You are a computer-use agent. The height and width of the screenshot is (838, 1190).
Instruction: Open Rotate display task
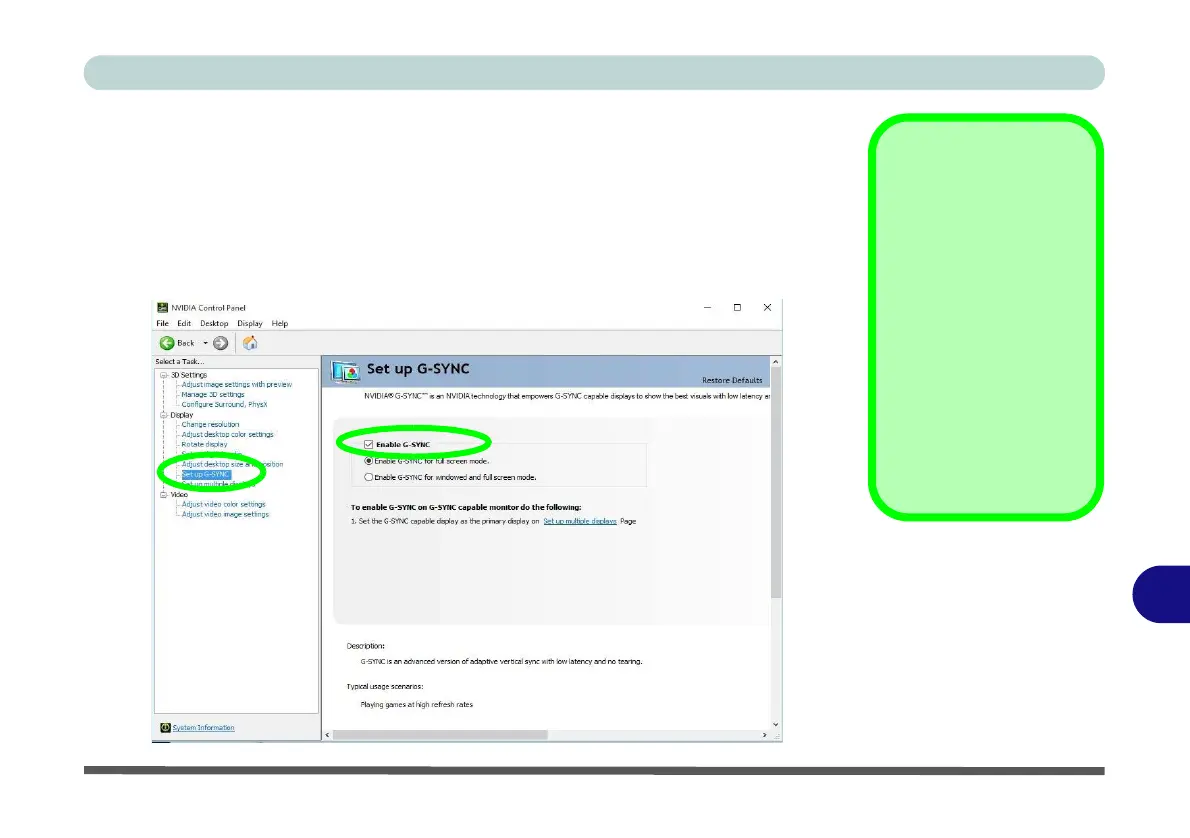204,445
